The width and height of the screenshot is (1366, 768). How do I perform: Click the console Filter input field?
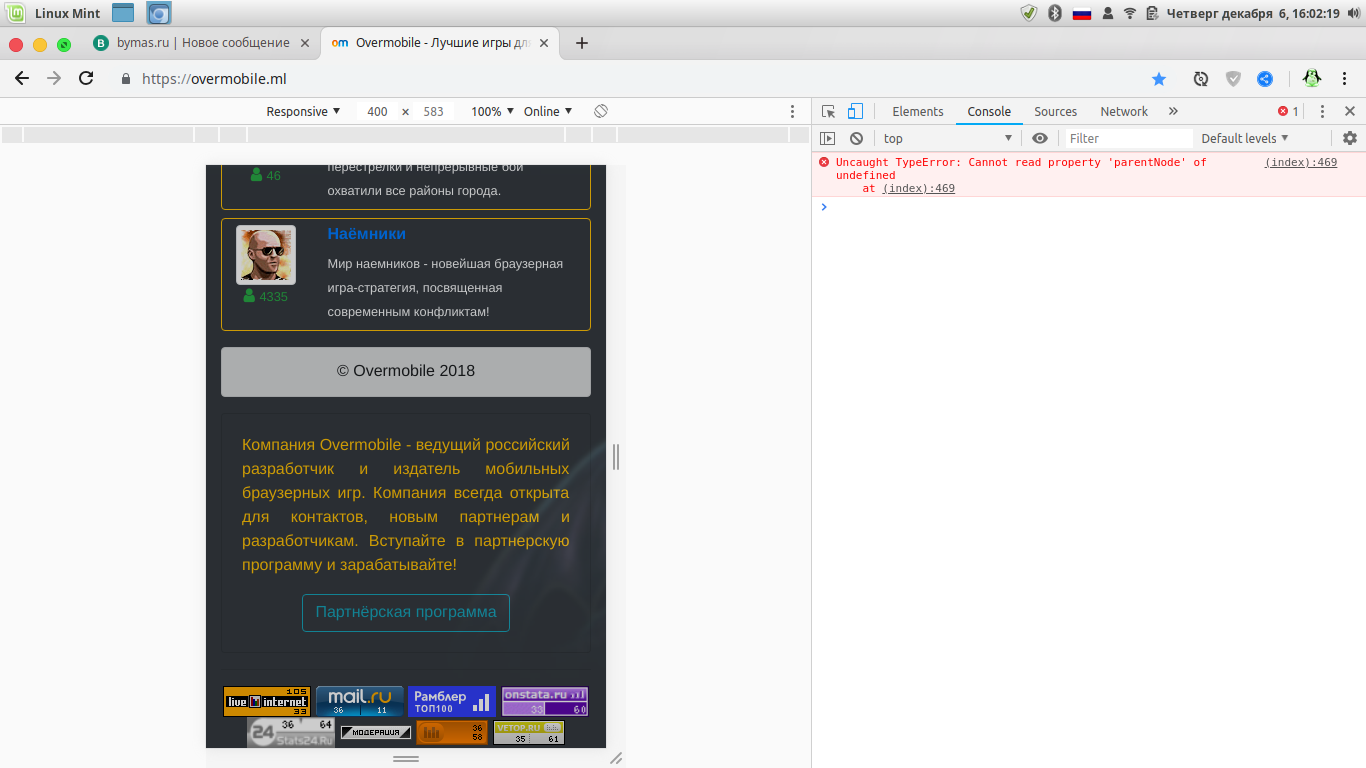point(1127,139)
